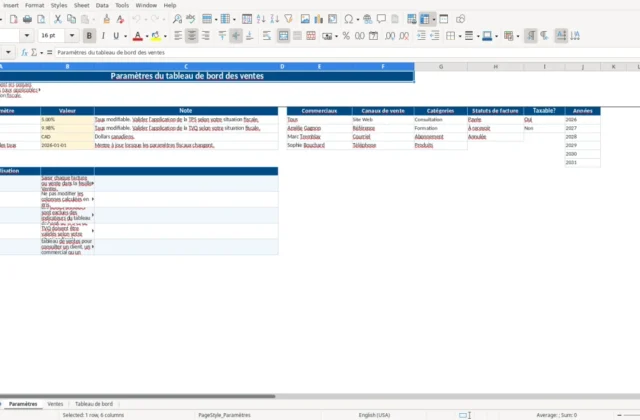Open the font color dropdown arrow
The height and width of the screenshot is (420, 640).
[x=147, y=36]
